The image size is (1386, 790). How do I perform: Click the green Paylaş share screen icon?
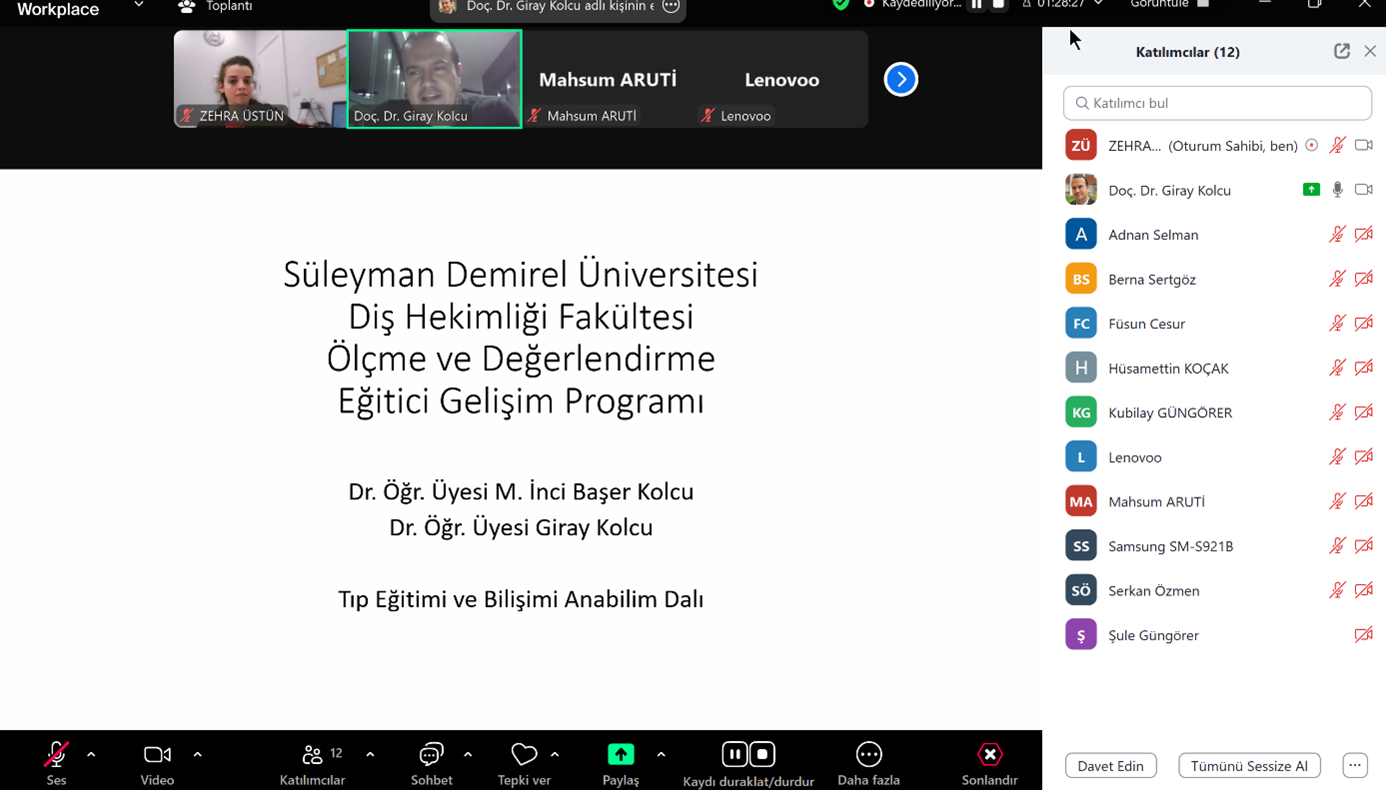620,755
